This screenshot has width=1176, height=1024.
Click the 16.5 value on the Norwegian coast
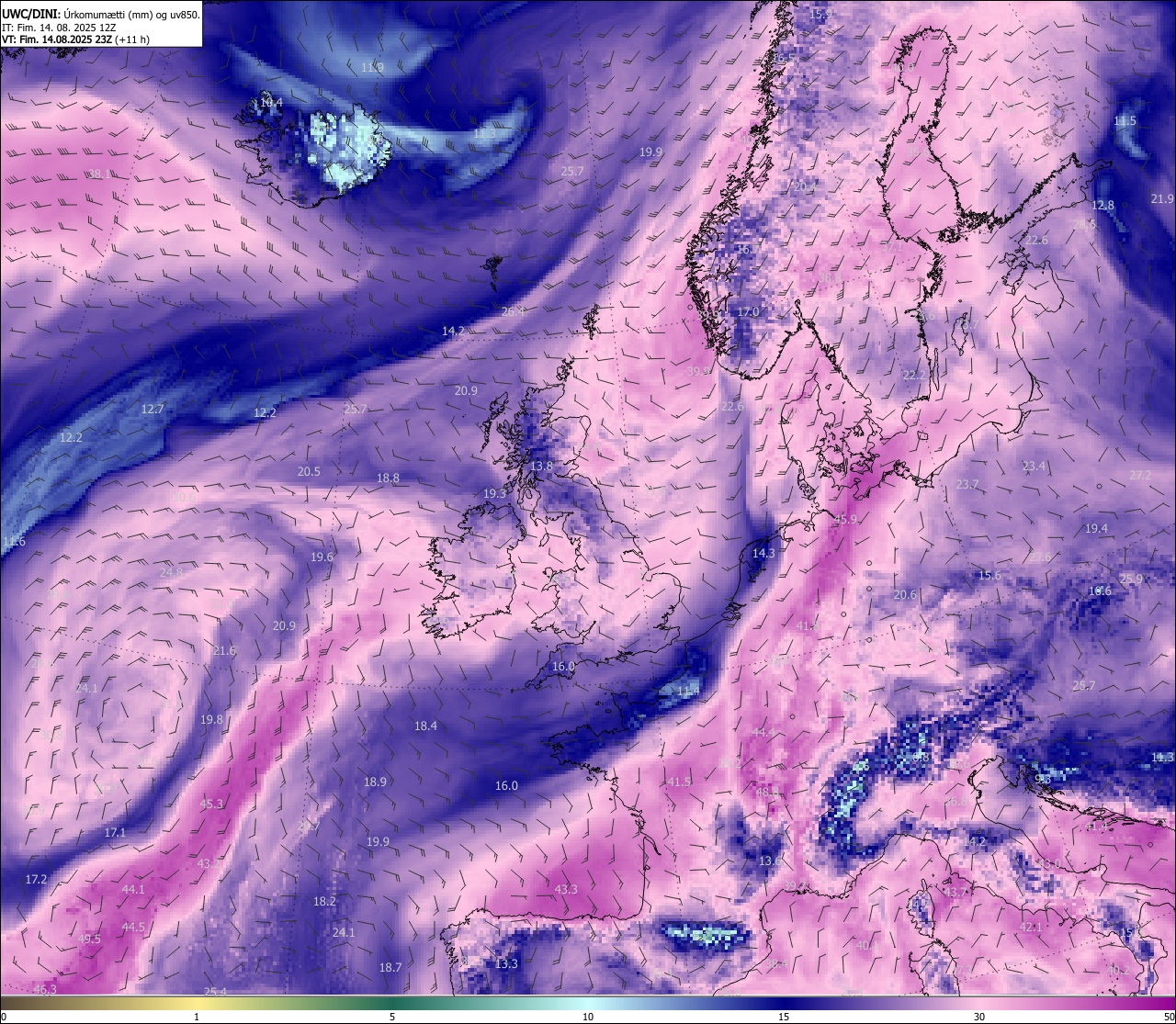click(782, 58)
